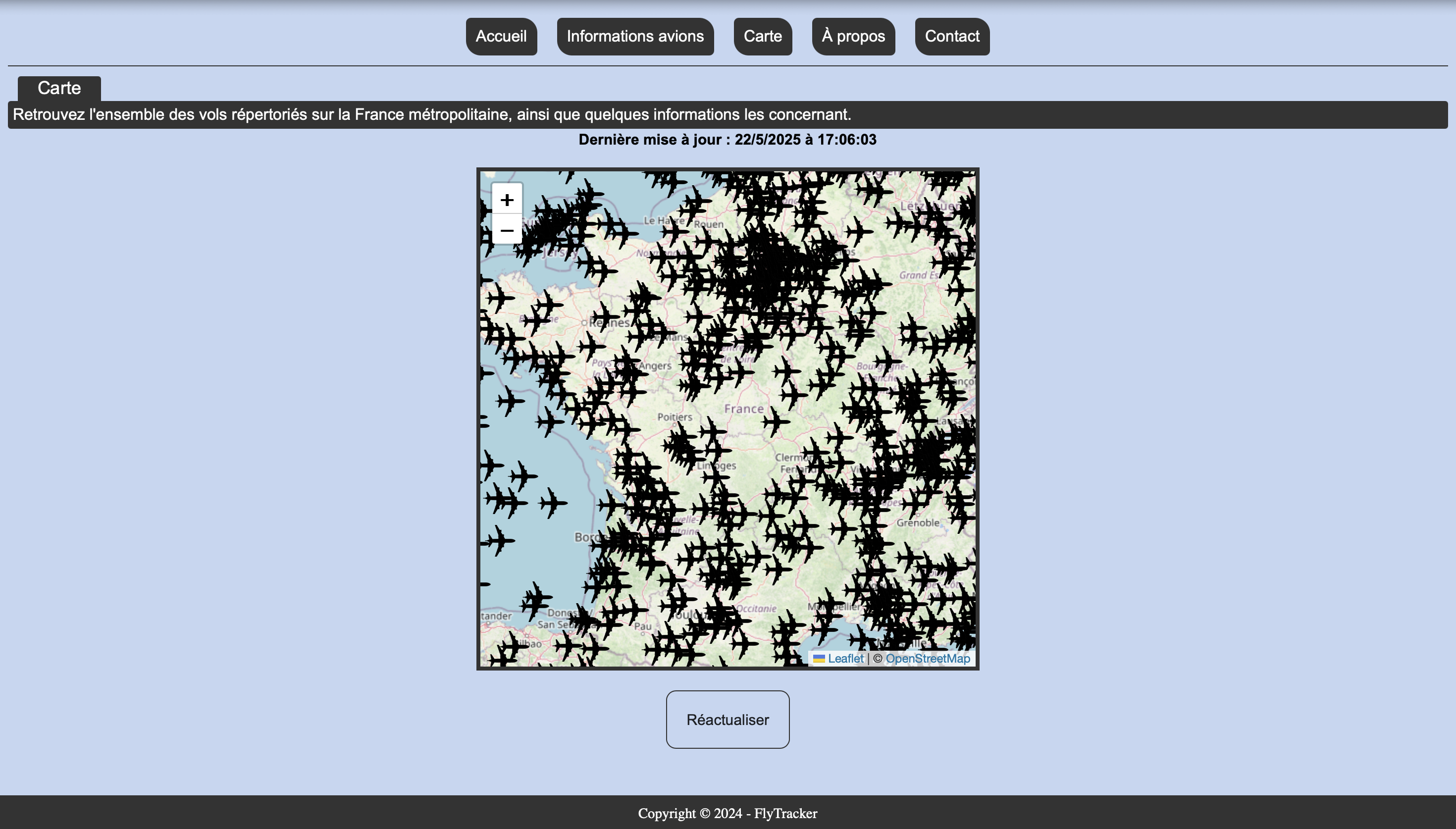Open the Leaflet website link
1456x829 pixels.
coord(846,659)
